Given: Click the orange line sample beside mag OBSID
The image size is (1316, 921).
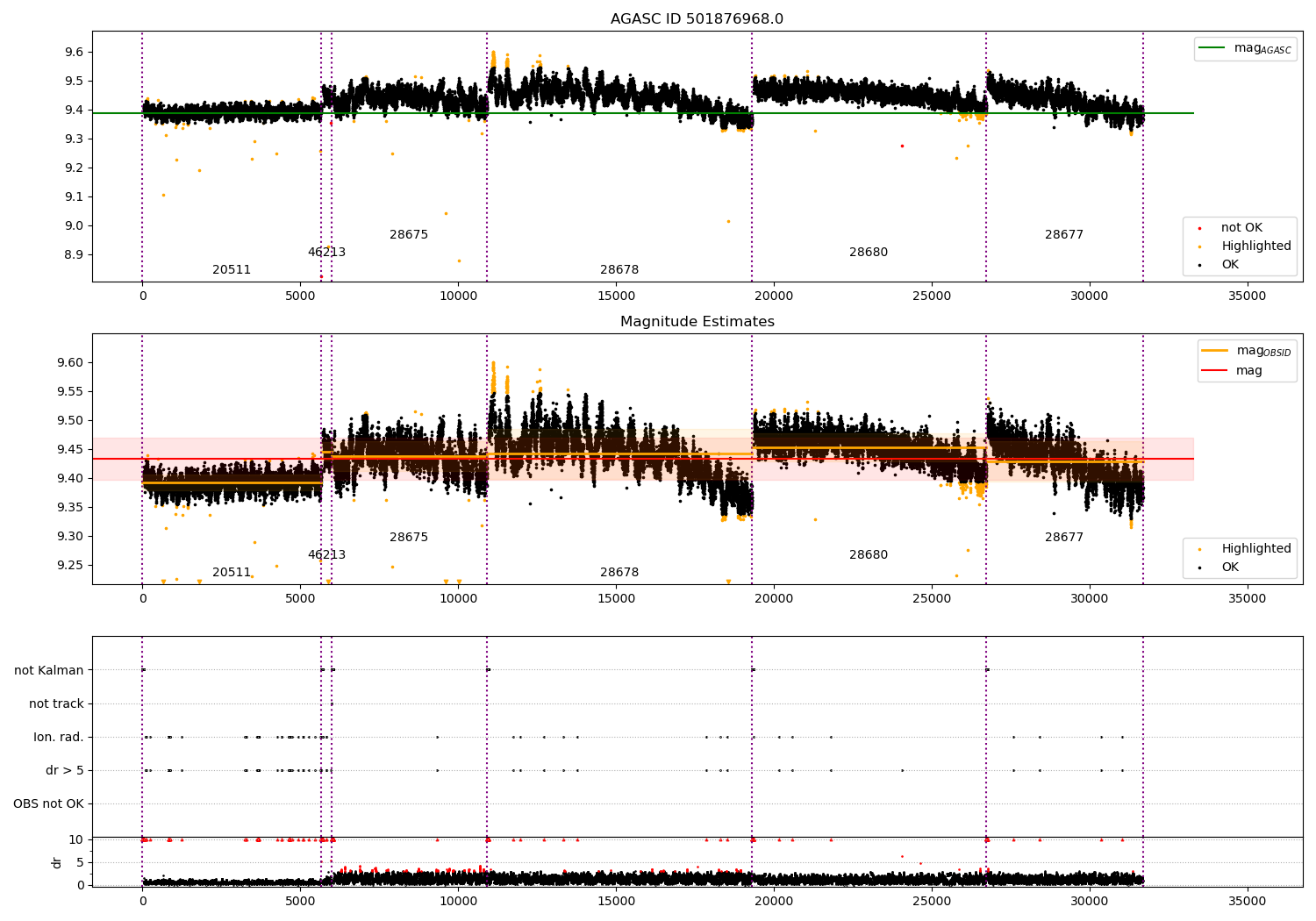Looking at the screenshot, I should coord(1215,351).
